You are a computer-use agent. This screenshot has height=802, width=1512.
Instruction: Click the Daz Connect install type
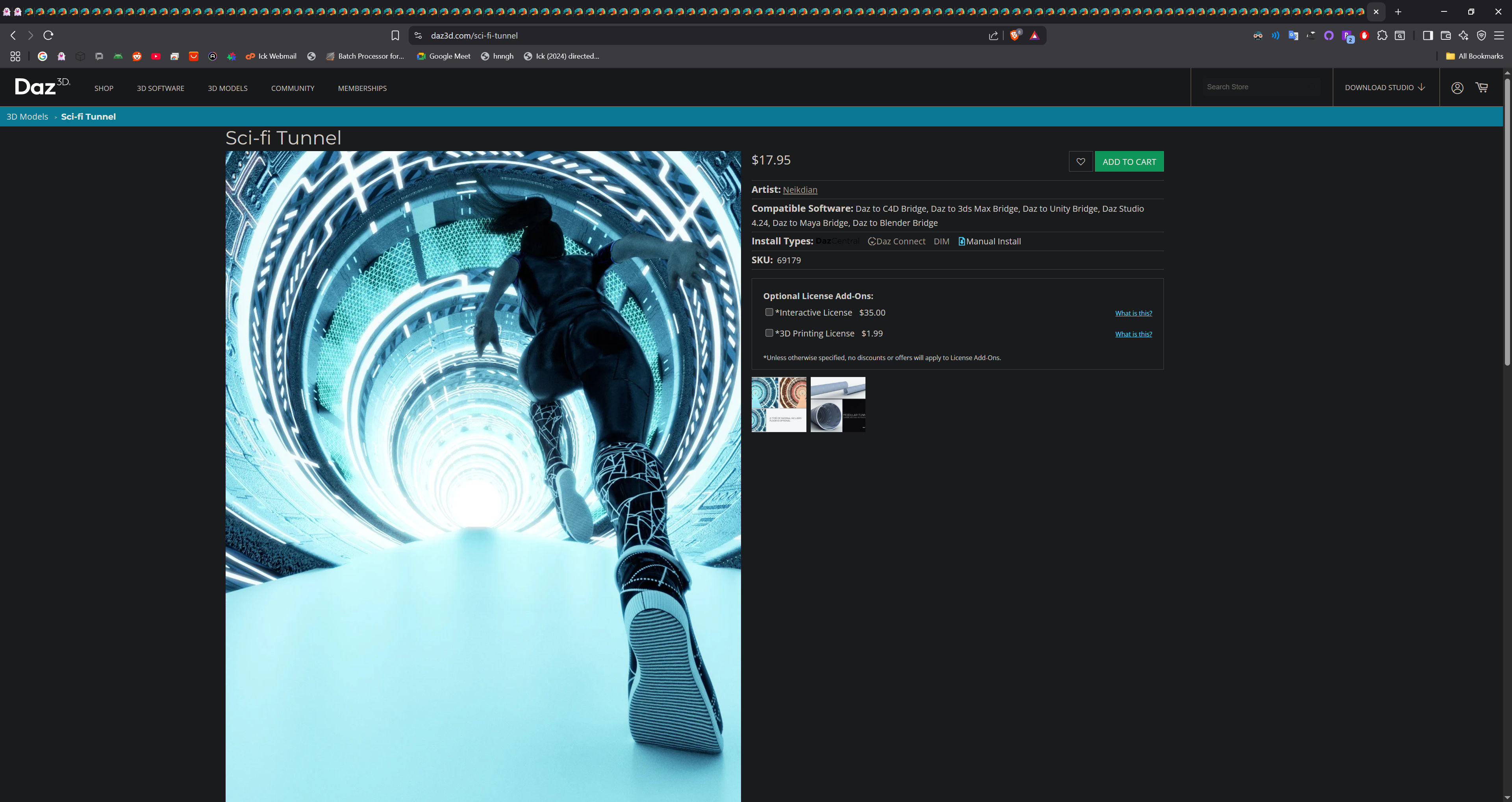[896, 241]
